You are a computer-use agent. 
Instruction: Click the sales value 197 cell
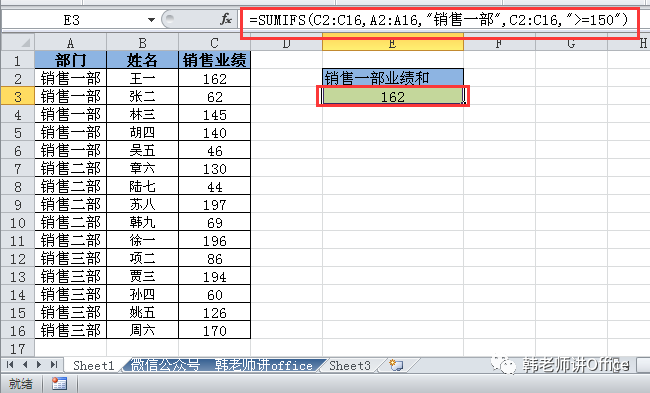coord(214,204)
